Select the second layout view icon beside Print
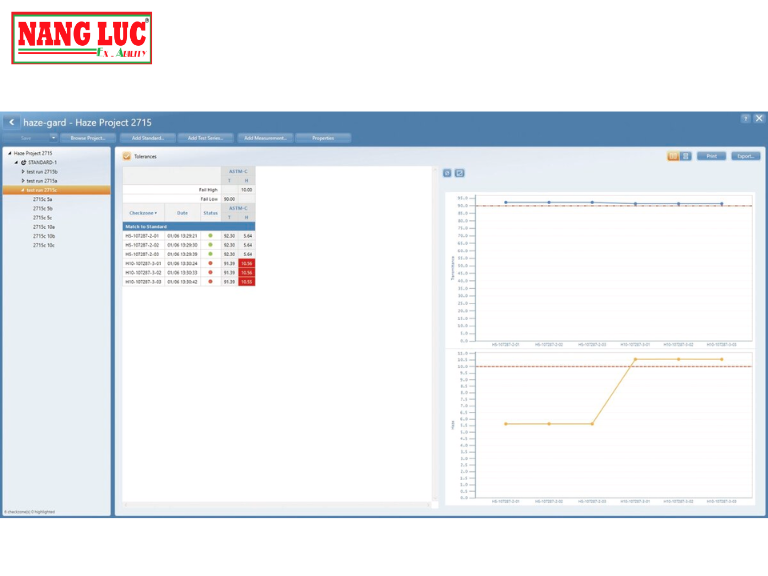 (686, 156)
